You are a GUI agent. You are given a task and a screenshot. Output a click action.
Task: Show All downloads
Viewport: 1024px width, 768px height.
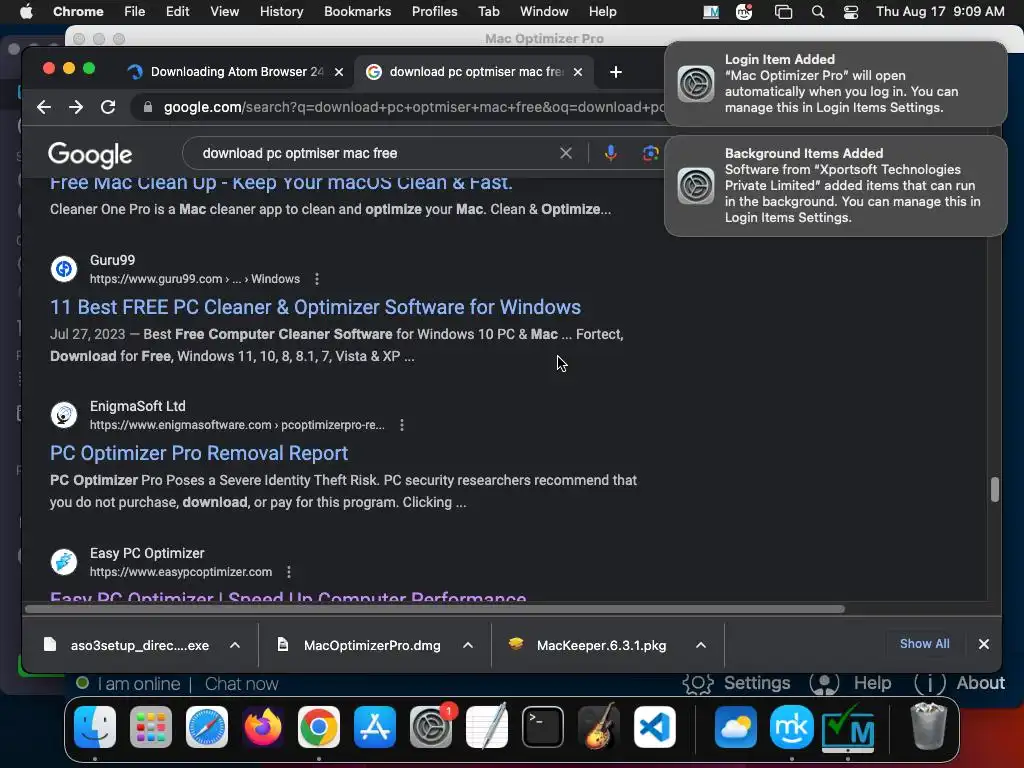point(924,644)
